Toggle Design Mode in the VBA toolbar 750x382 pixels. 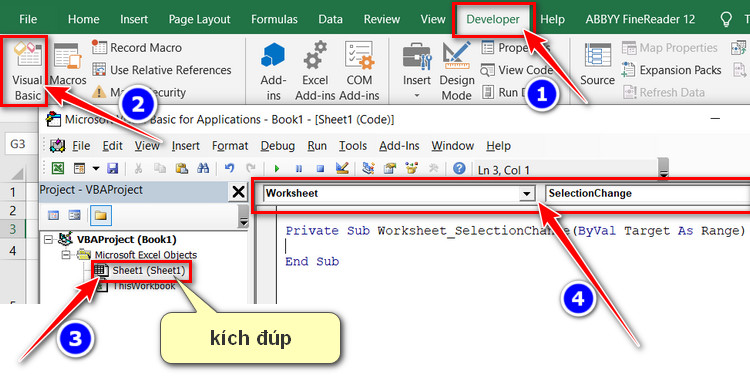click(342, 168)
